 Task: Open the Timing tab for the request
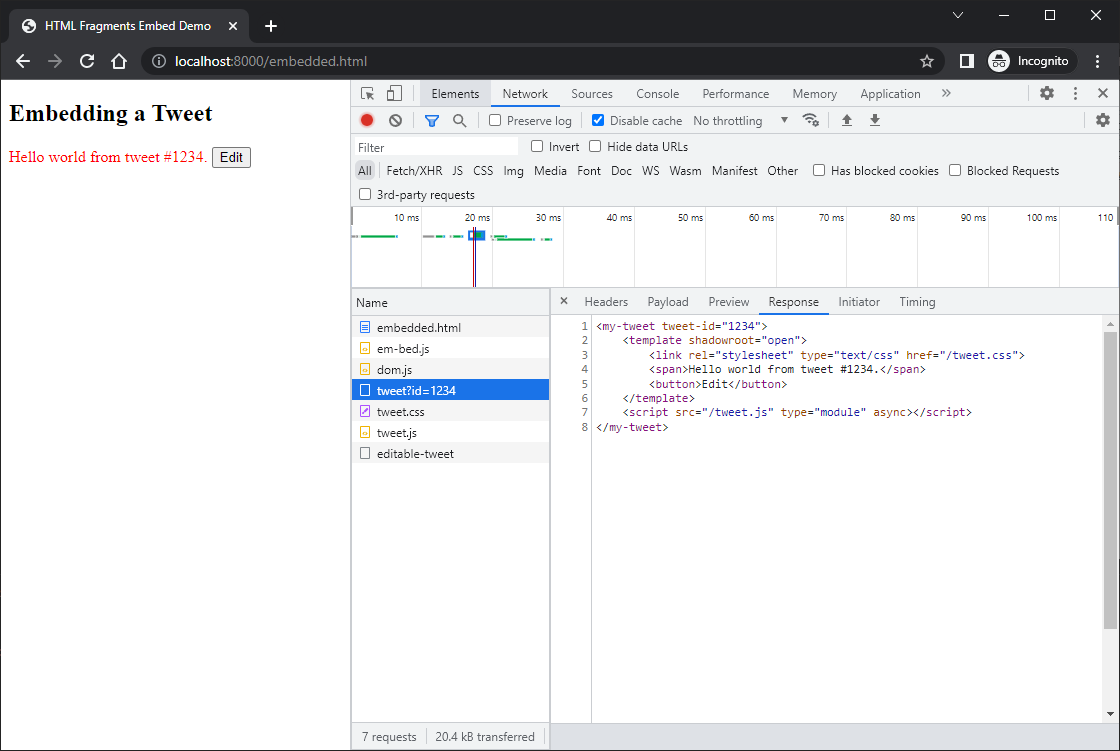pos(917,301)
